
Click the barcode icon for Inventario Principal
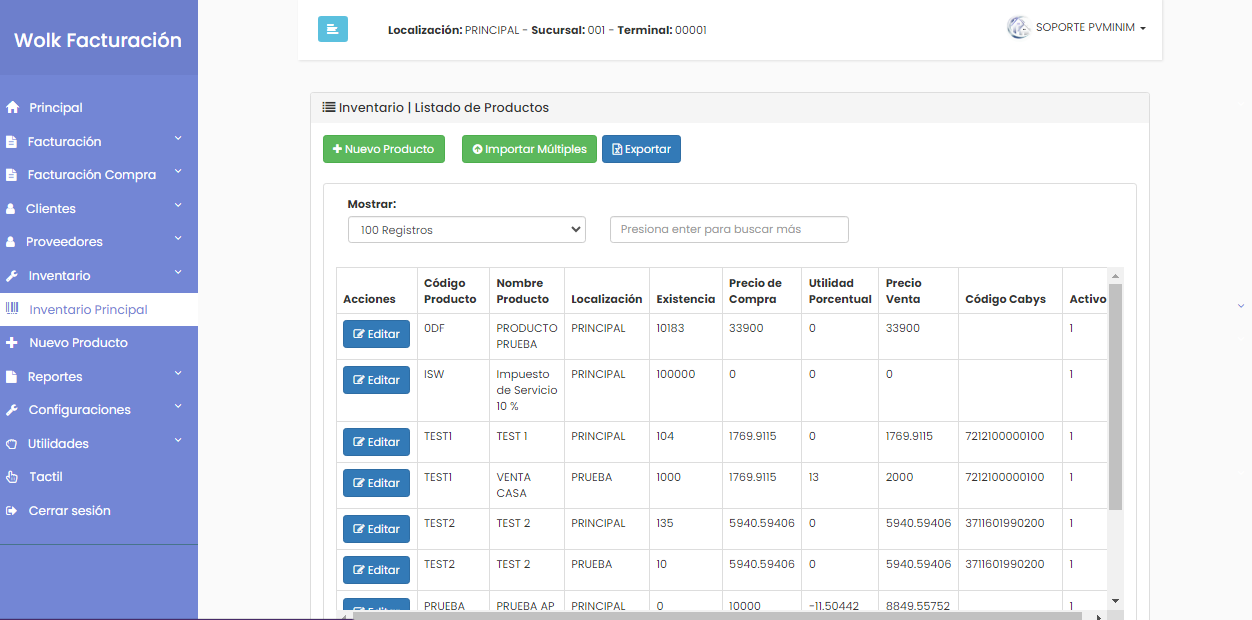coord(13,309)
